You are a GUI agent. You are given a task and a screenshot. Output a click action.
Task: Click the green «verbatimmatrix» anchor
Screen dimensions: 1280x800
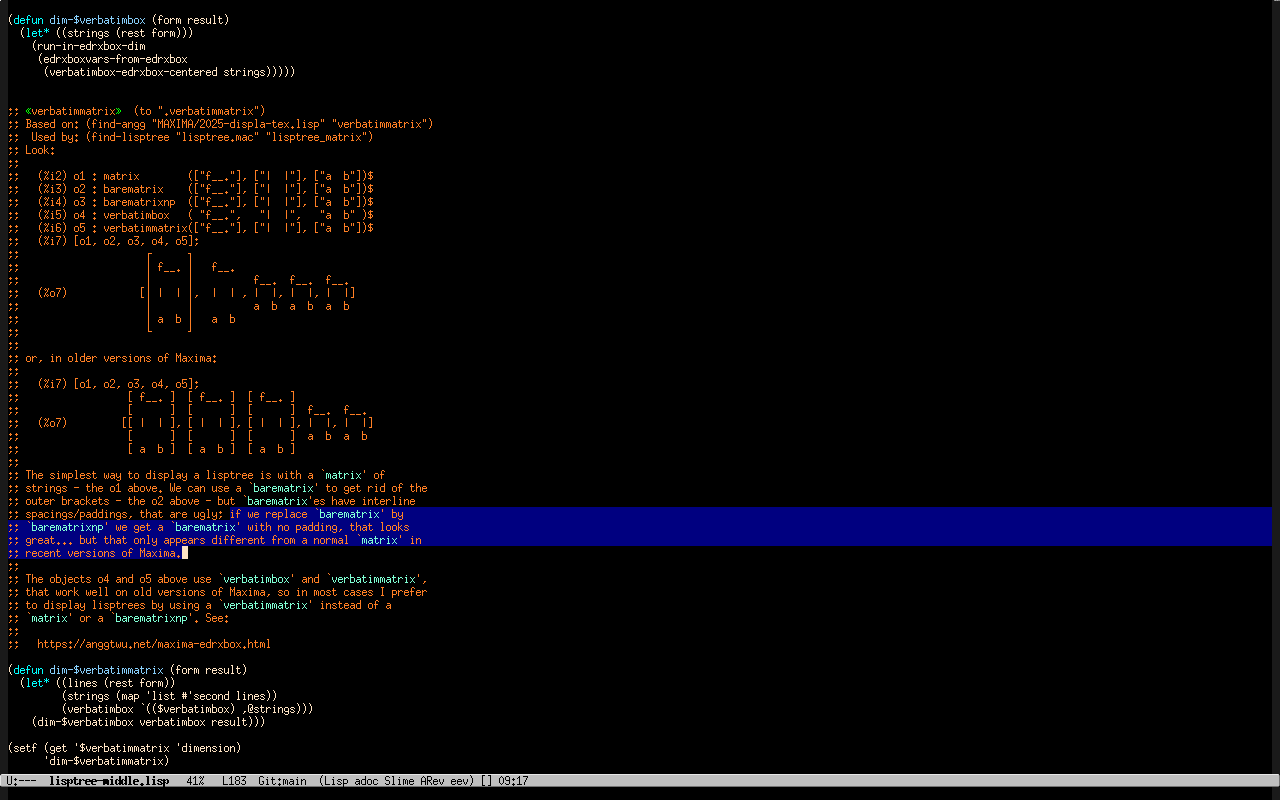point(73,111)
